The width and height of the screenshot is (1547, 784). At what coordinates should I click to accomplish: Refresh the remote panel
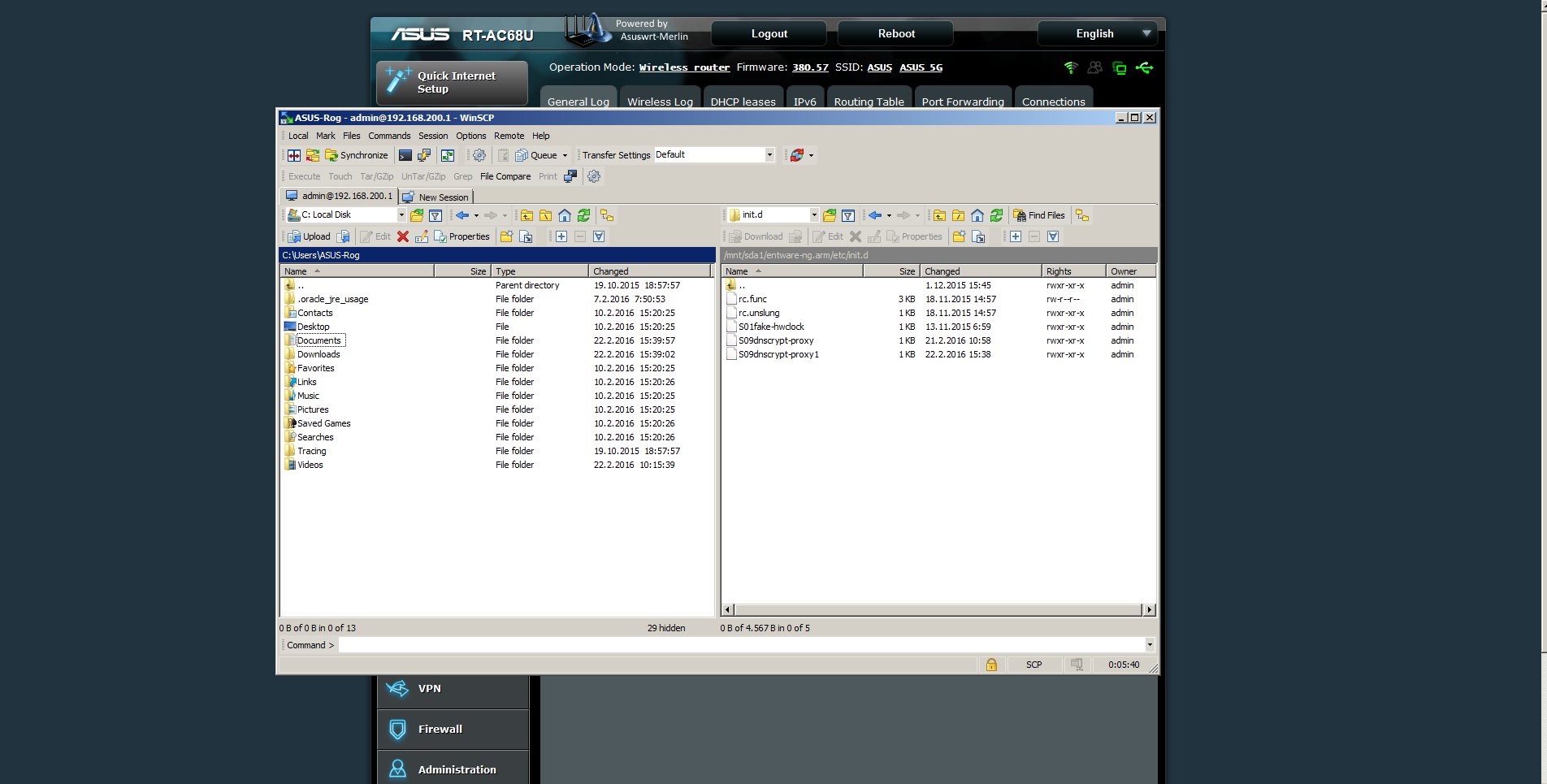(996, 215)
